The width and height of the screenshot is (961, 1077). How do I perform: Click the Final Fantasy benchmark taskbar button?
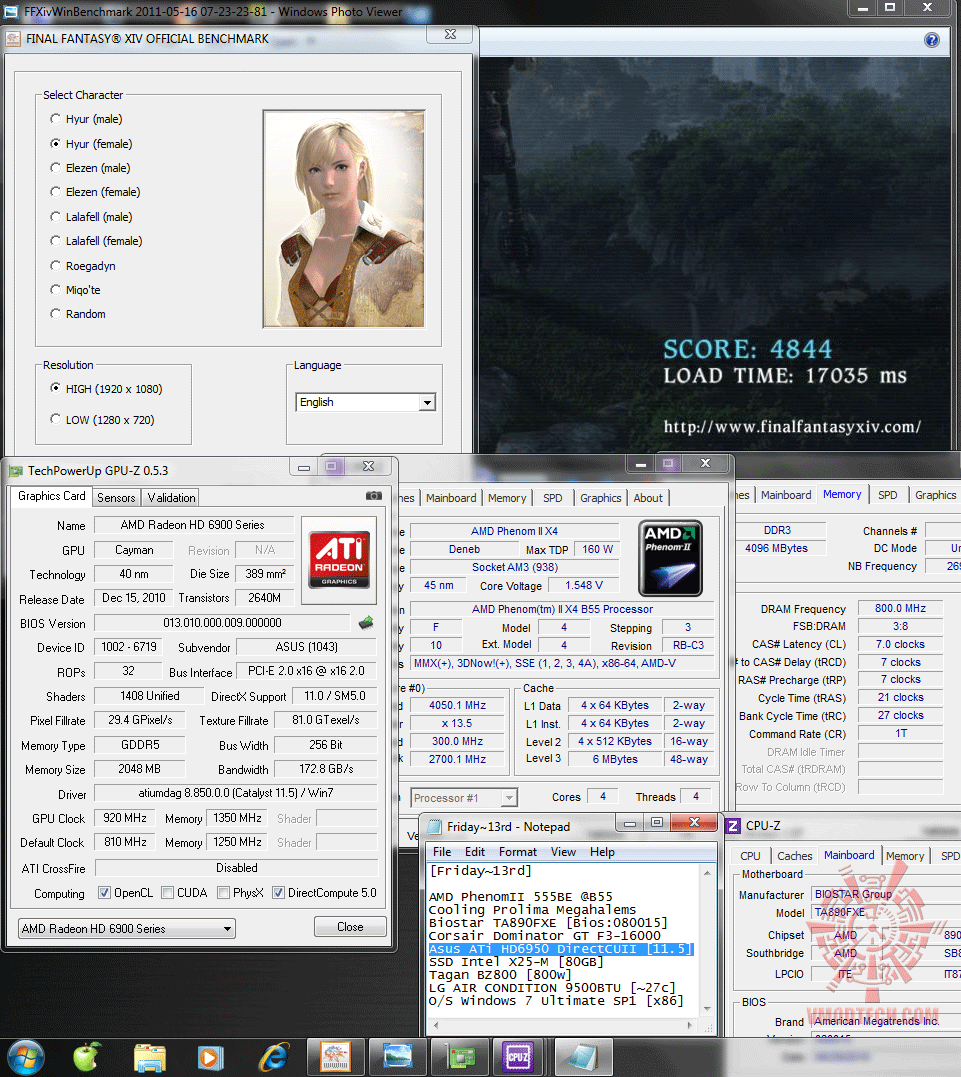click(x=335, y=1057)
